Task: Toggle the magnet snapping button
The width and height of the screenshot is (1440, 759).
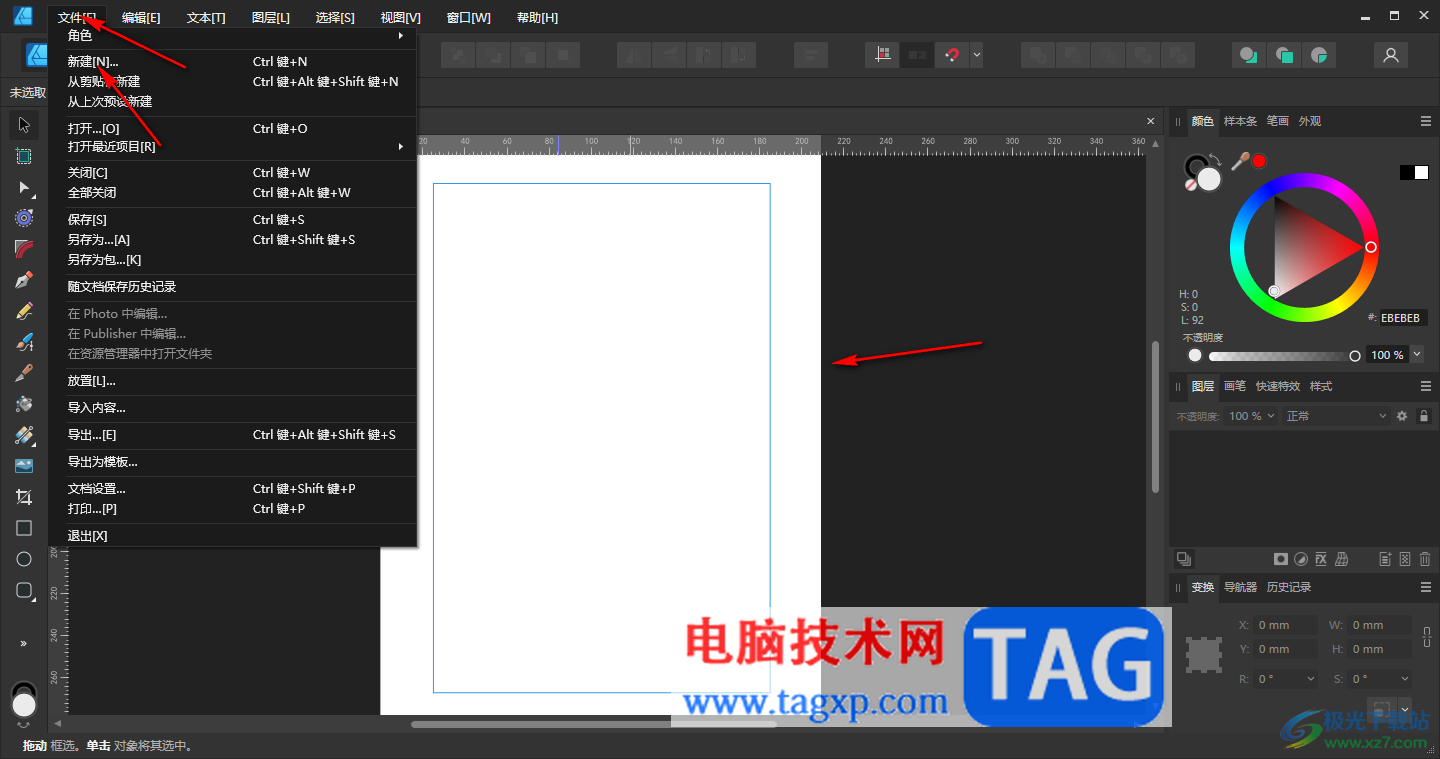Action: coord(952,55)
